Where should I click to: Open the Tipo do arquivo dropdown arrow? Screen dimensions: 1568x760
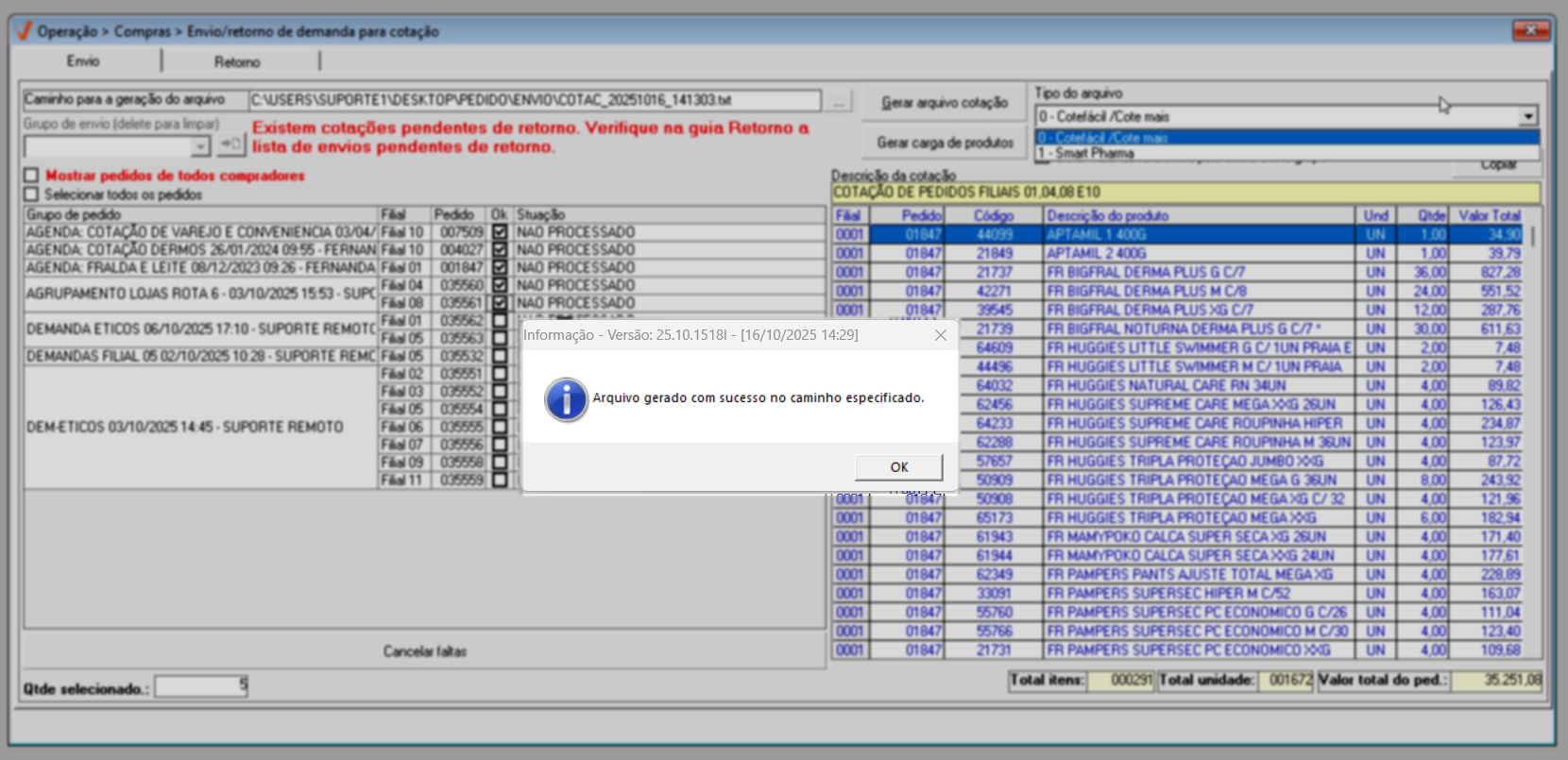click(1527, 117)
